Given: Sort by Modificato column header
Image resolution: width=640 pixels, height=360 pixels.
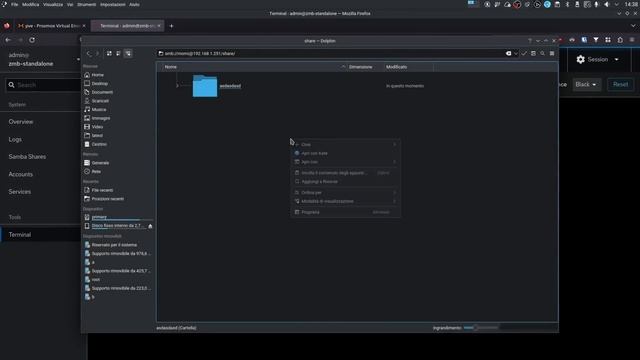Looking at the screenshot, I should tap(396, 67).
